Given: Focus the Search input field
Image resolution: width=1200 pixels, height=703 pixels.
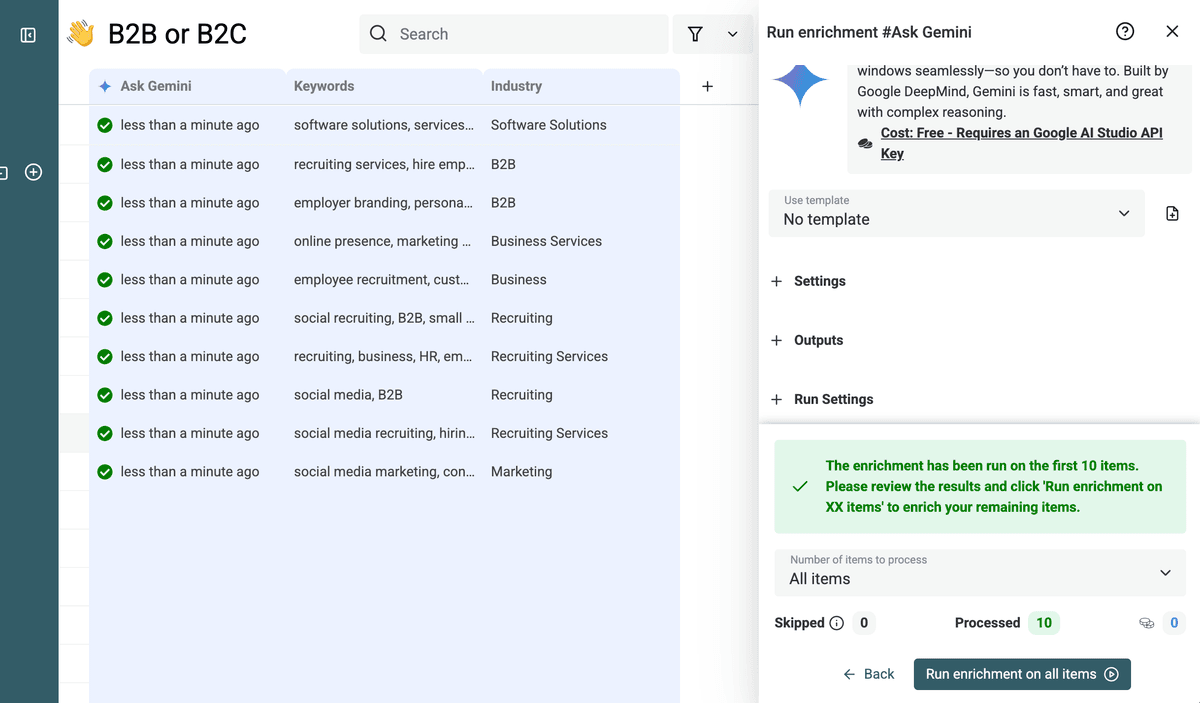Looking at the screenshot, I should (x=514, y=34).
